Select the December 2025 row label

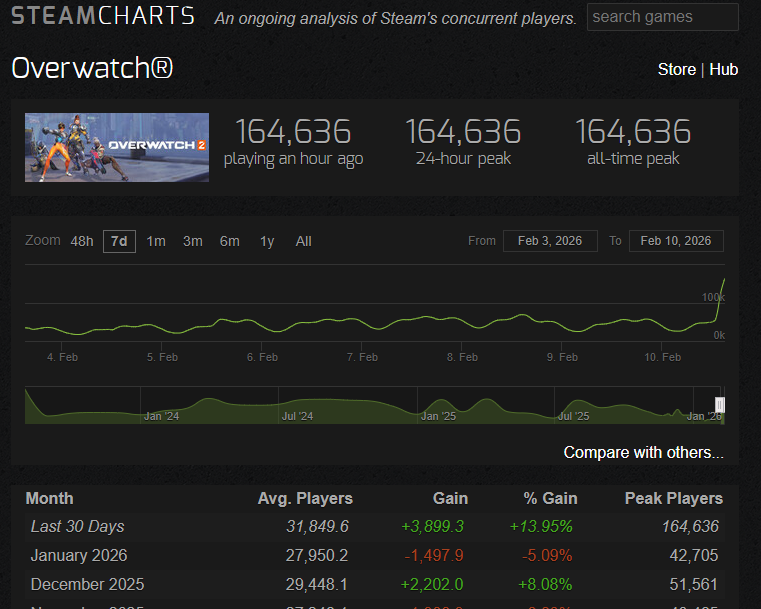click(x=87, y=585)
